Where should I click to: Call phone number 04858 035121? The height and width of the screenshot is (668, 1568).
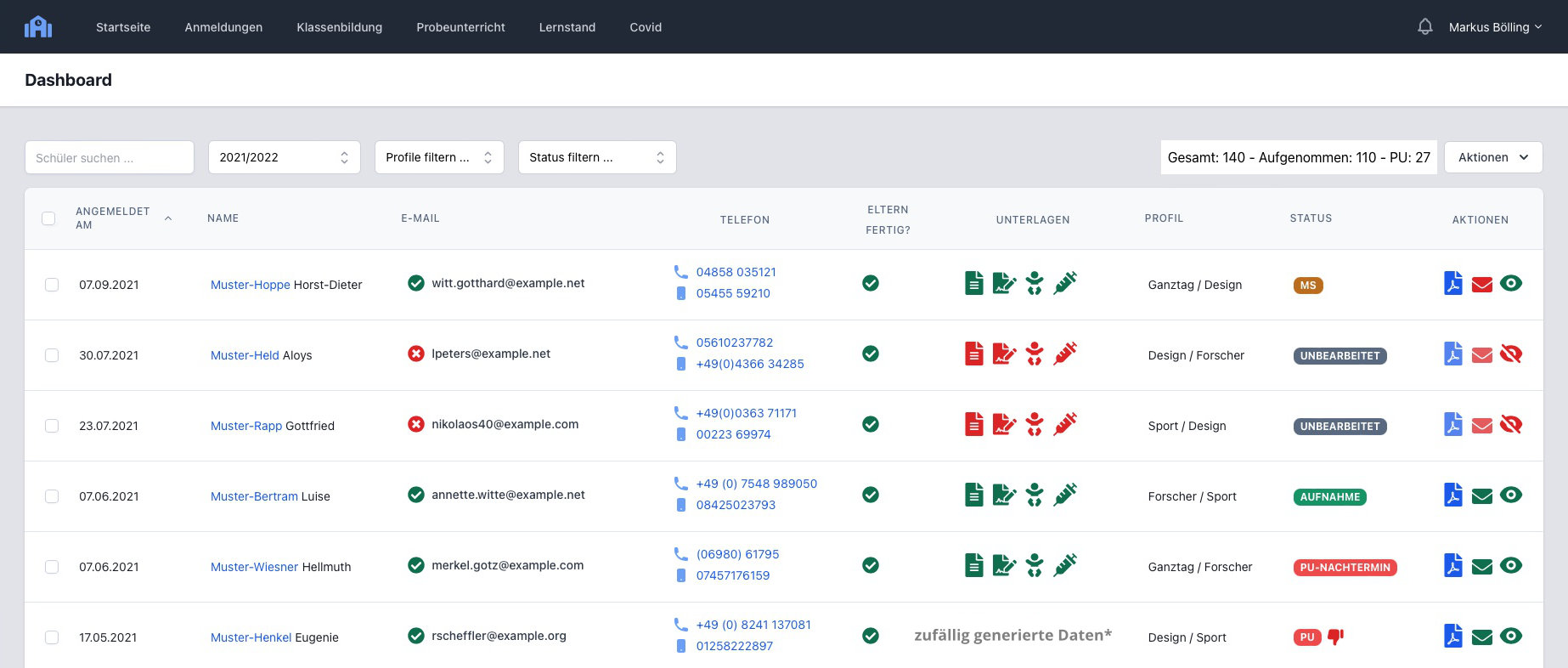pyautogui.click(x=736, y=272)
